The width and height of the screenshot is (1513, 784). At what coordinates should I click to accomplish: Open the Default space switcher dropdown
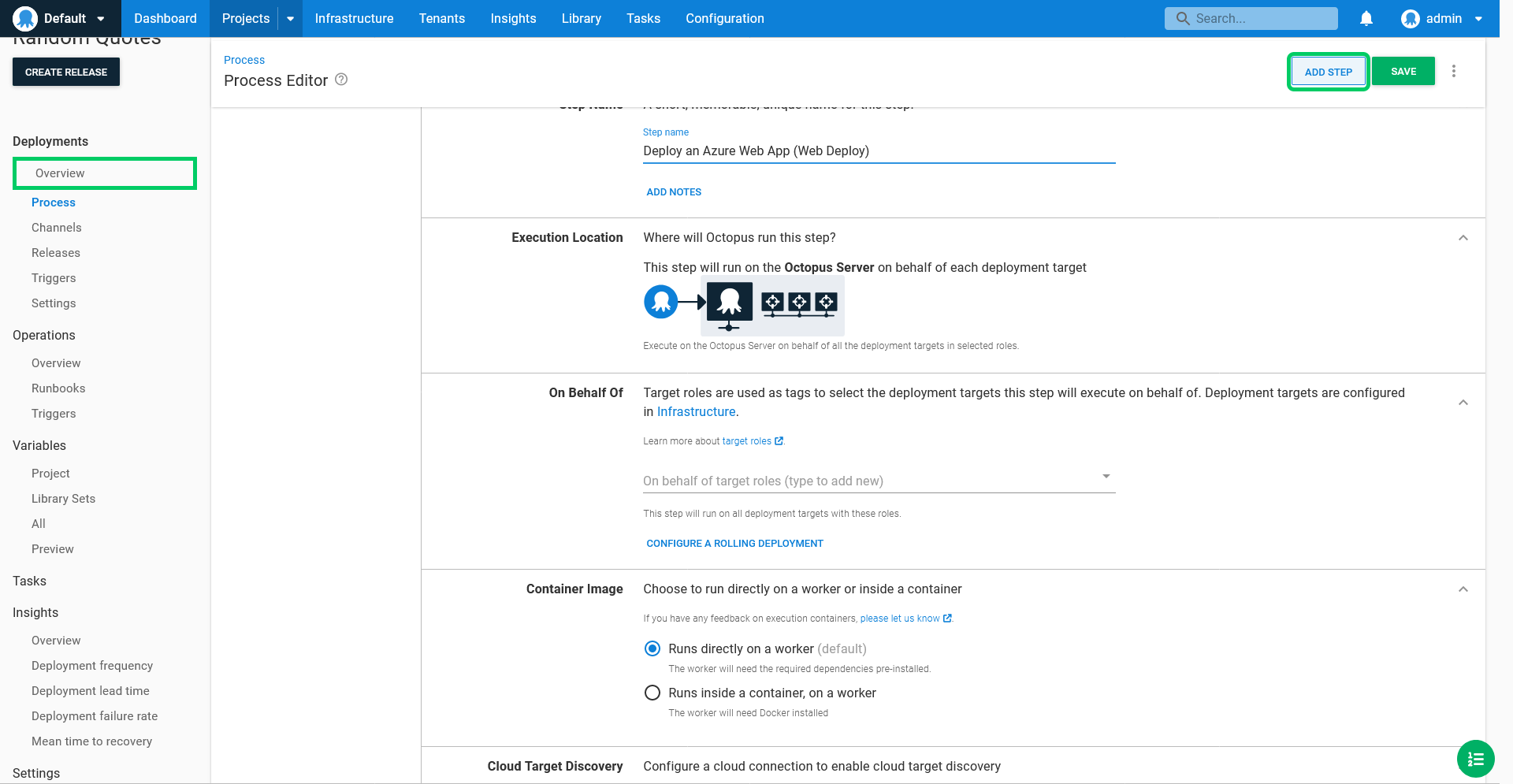(101, 19)
